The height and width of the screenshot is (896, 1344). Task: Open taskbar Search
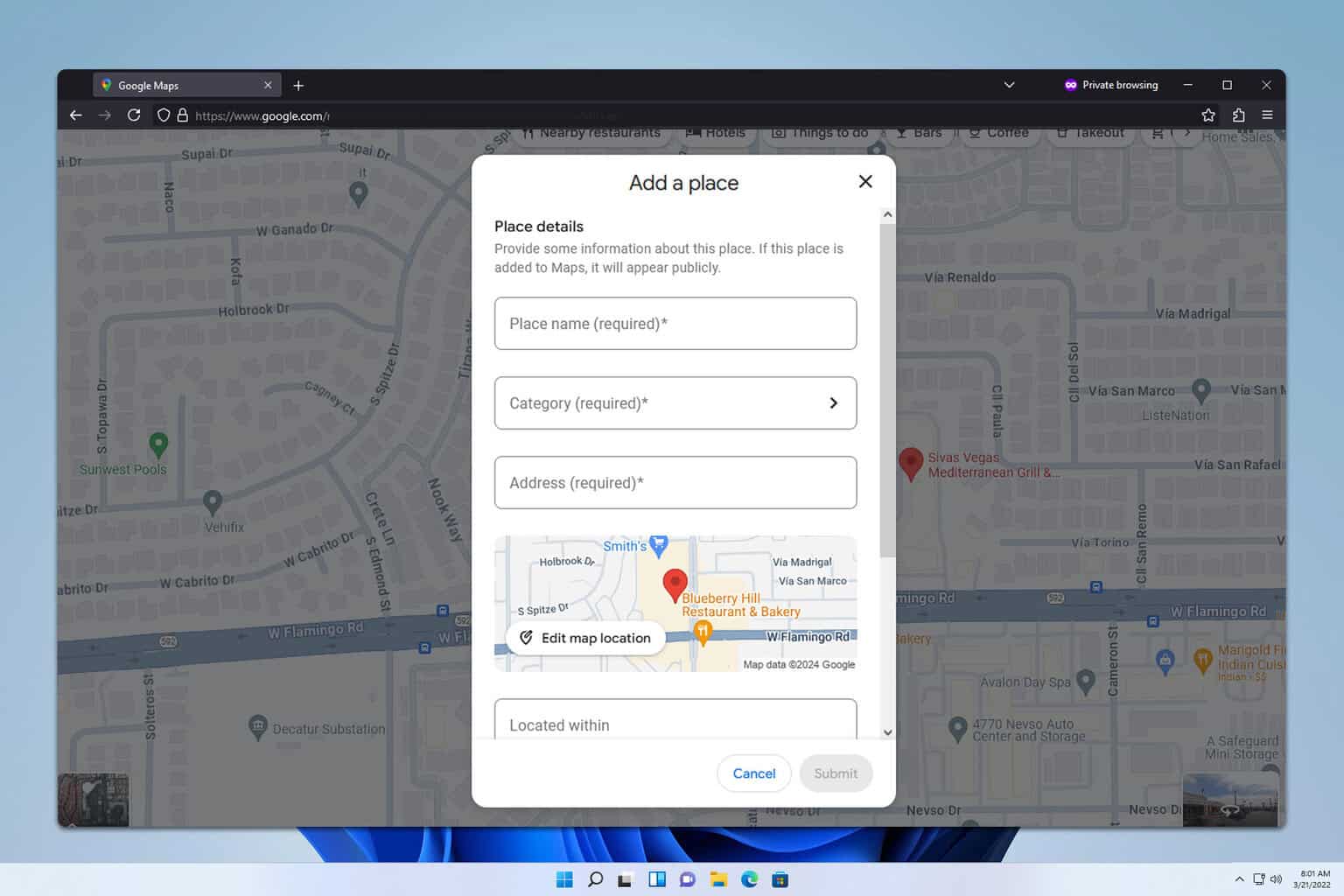click(x=595, y=879)
